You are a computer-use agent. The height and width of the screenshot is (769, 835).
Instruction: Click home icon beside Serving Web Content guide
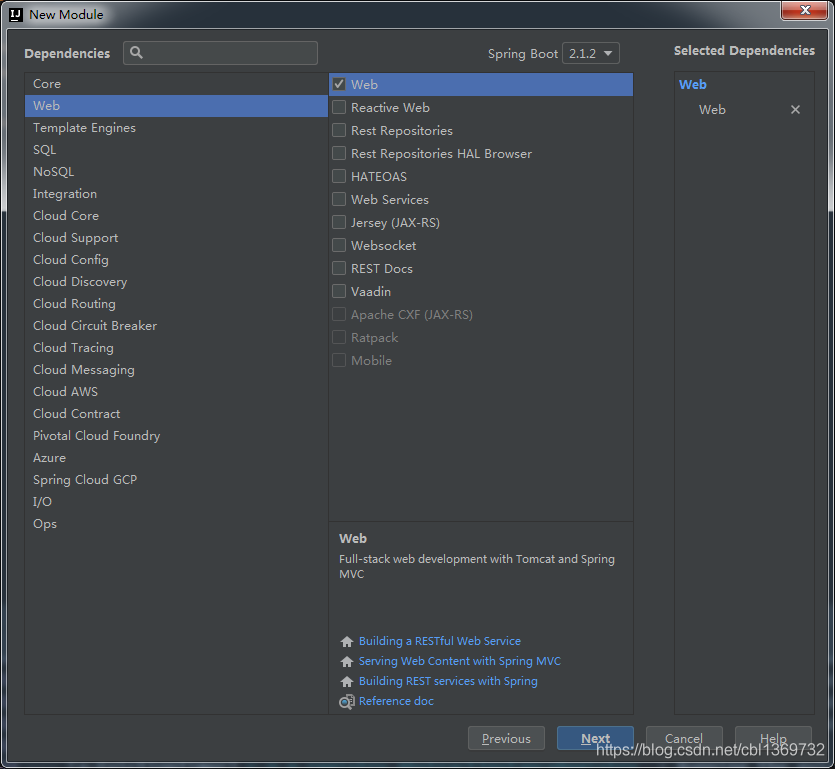347,662
